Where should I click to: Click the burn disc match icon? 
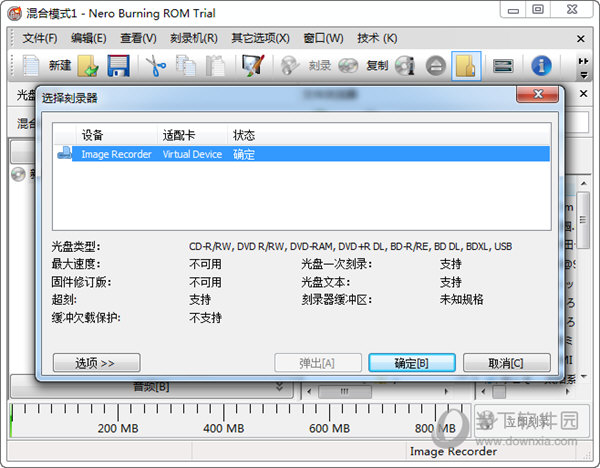[290, 66]
